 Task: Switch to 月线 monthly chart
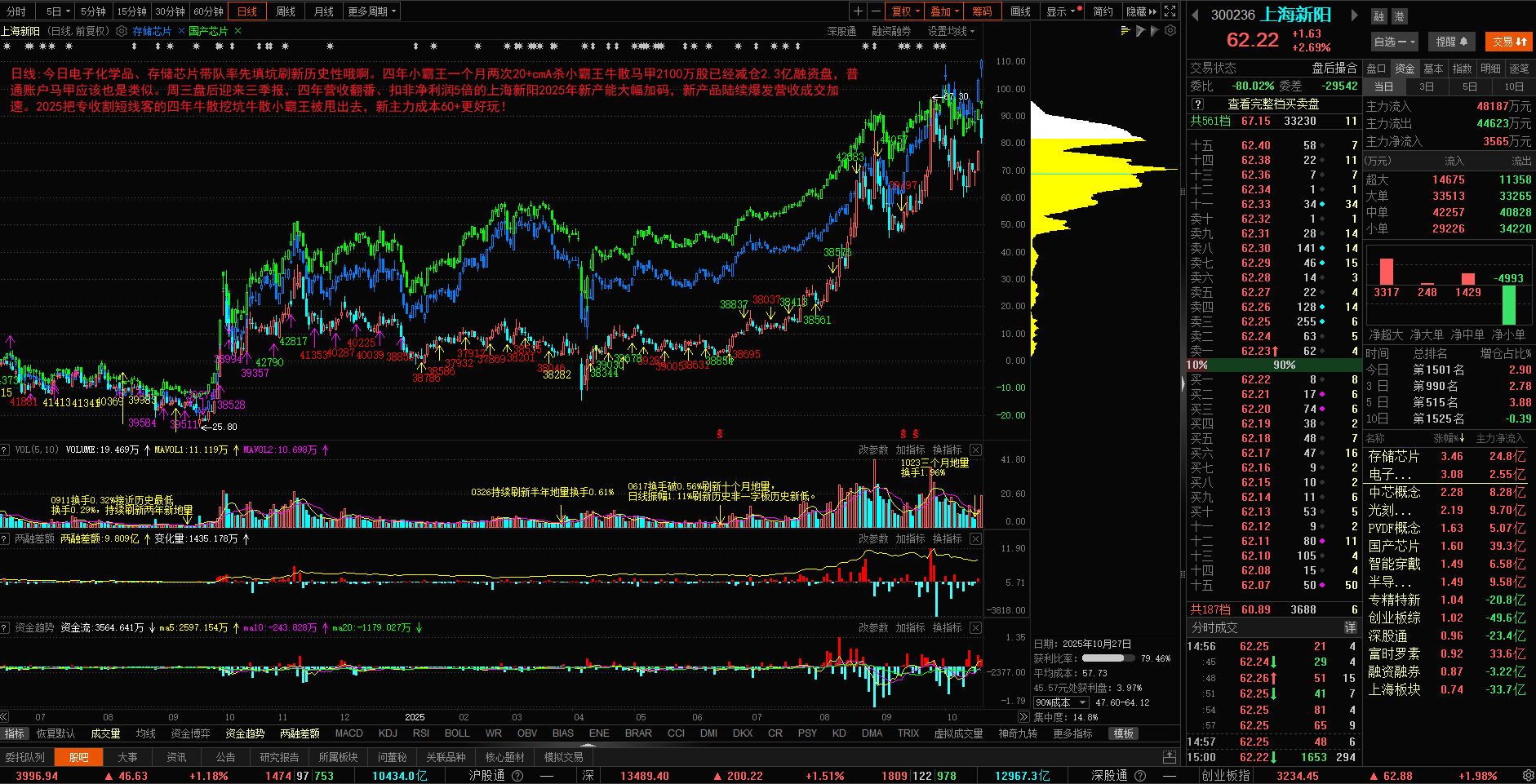pos(324,11)
